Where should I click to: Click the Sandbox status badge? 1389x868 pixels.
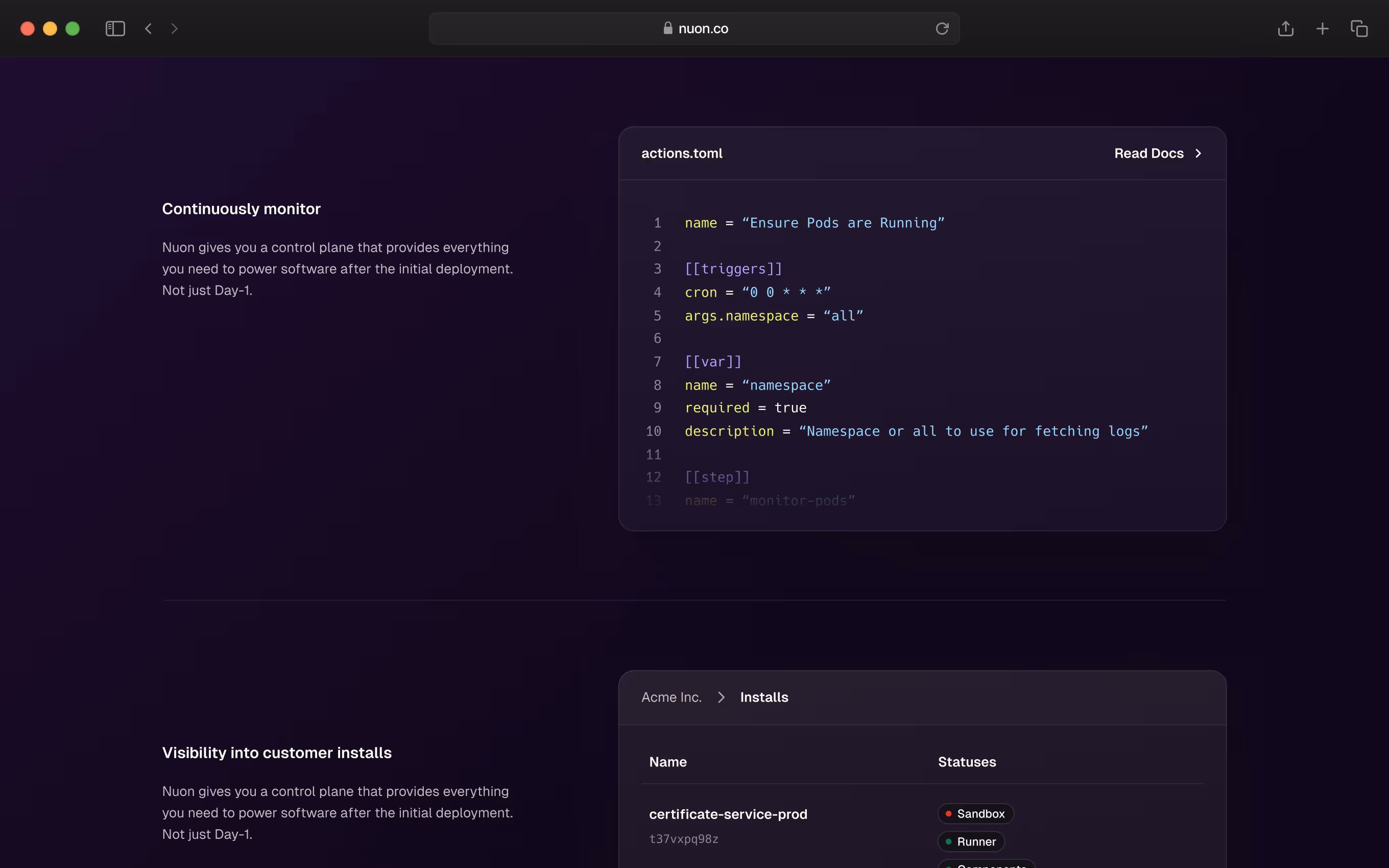coord(975,813)
